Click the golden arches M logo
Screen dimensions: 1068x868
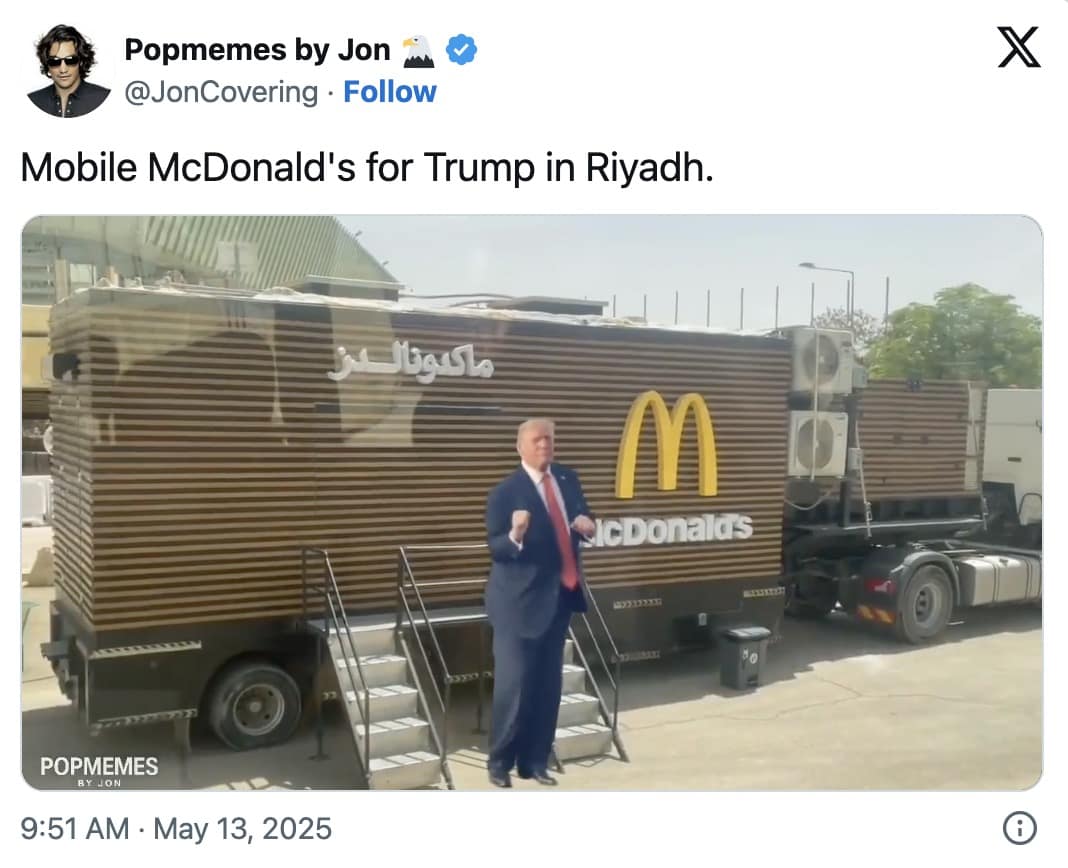666,444
